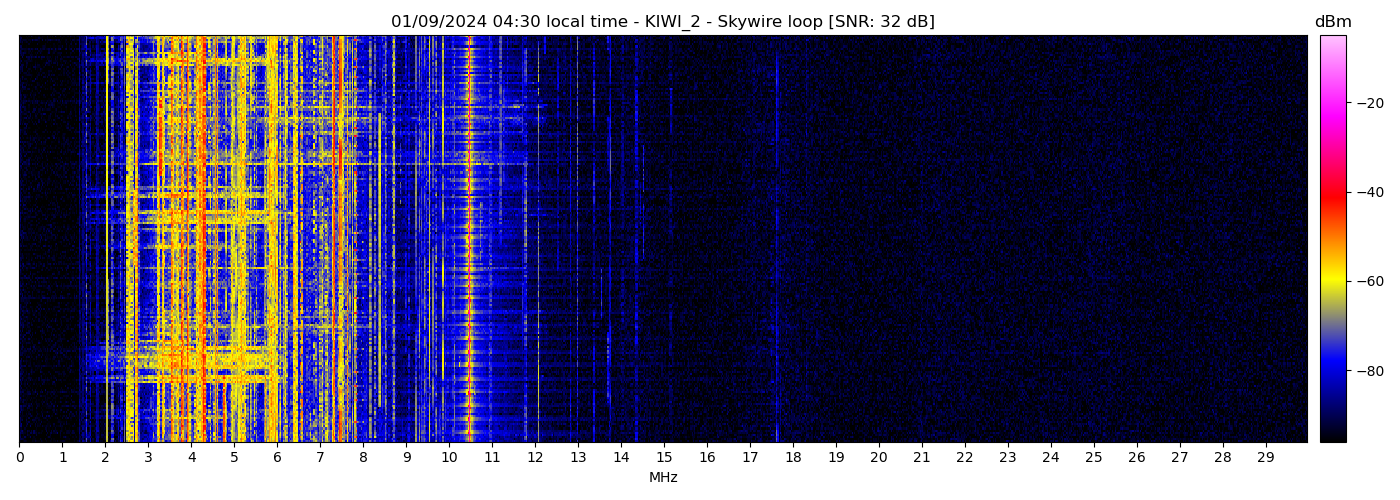
Task: Click the plot title text
Action: [x=662, y=22]
